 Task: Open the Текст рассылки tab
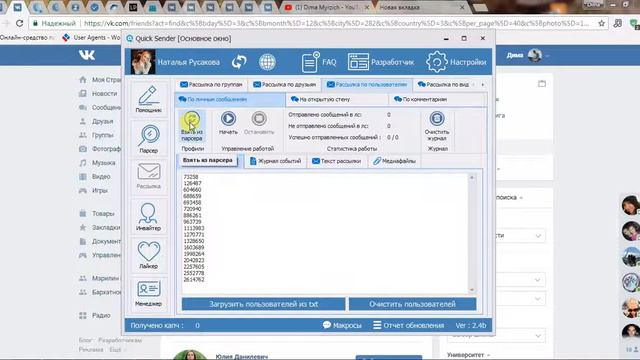tap(336, 161)
